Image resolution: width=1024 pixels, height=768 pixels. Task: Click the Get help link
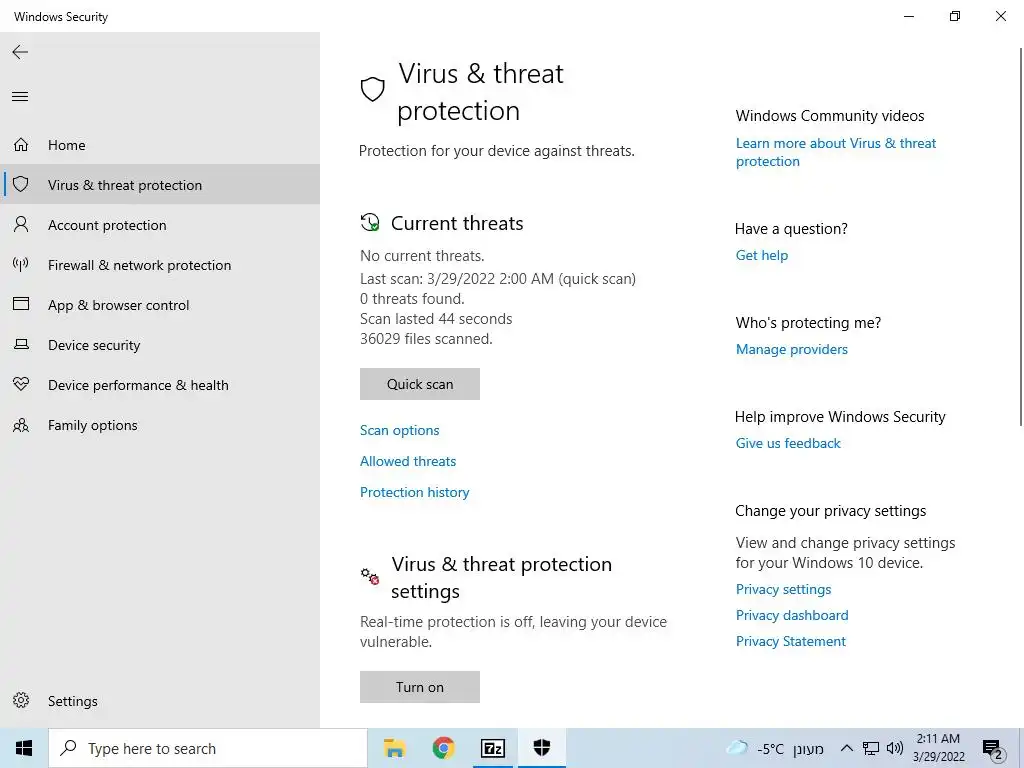[x=761, y=255]
